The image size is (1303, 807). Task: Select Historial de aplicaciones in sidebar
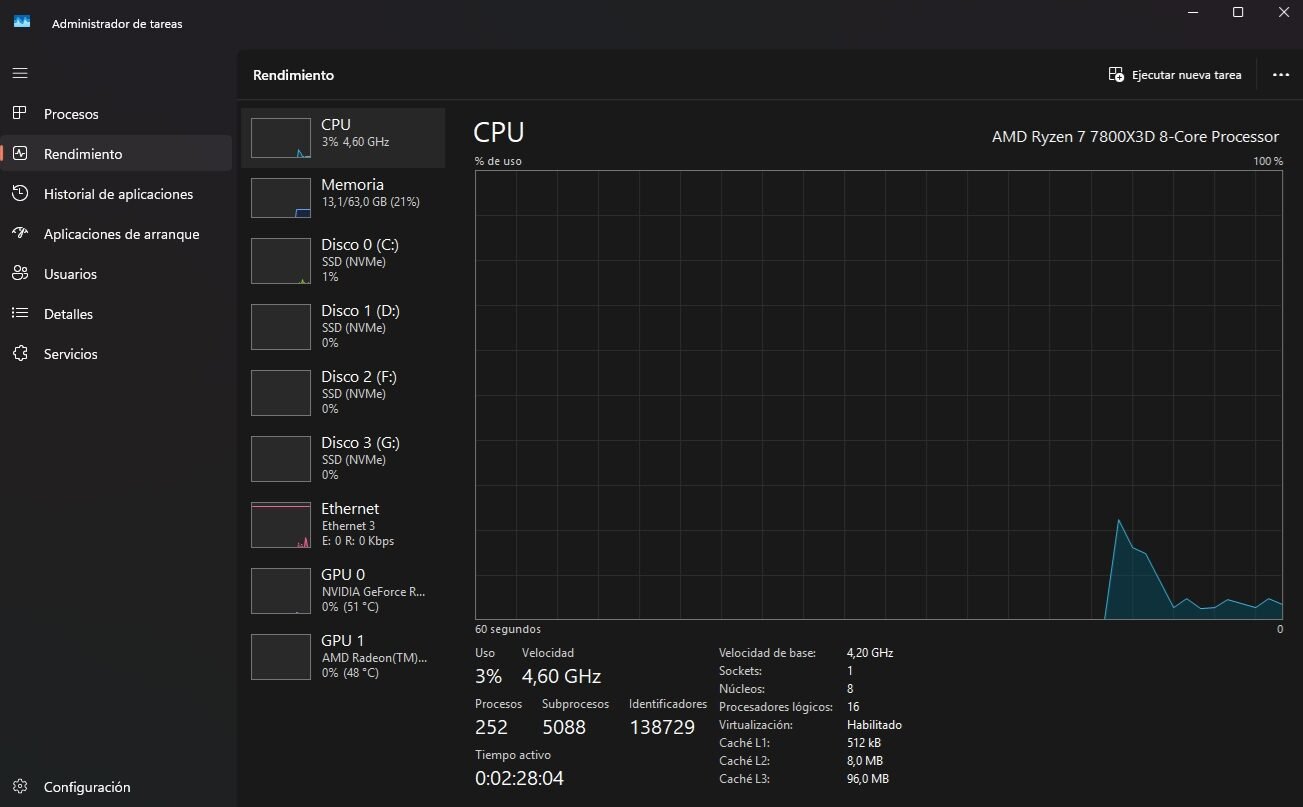pyautogui.click(x=116, y=194)
